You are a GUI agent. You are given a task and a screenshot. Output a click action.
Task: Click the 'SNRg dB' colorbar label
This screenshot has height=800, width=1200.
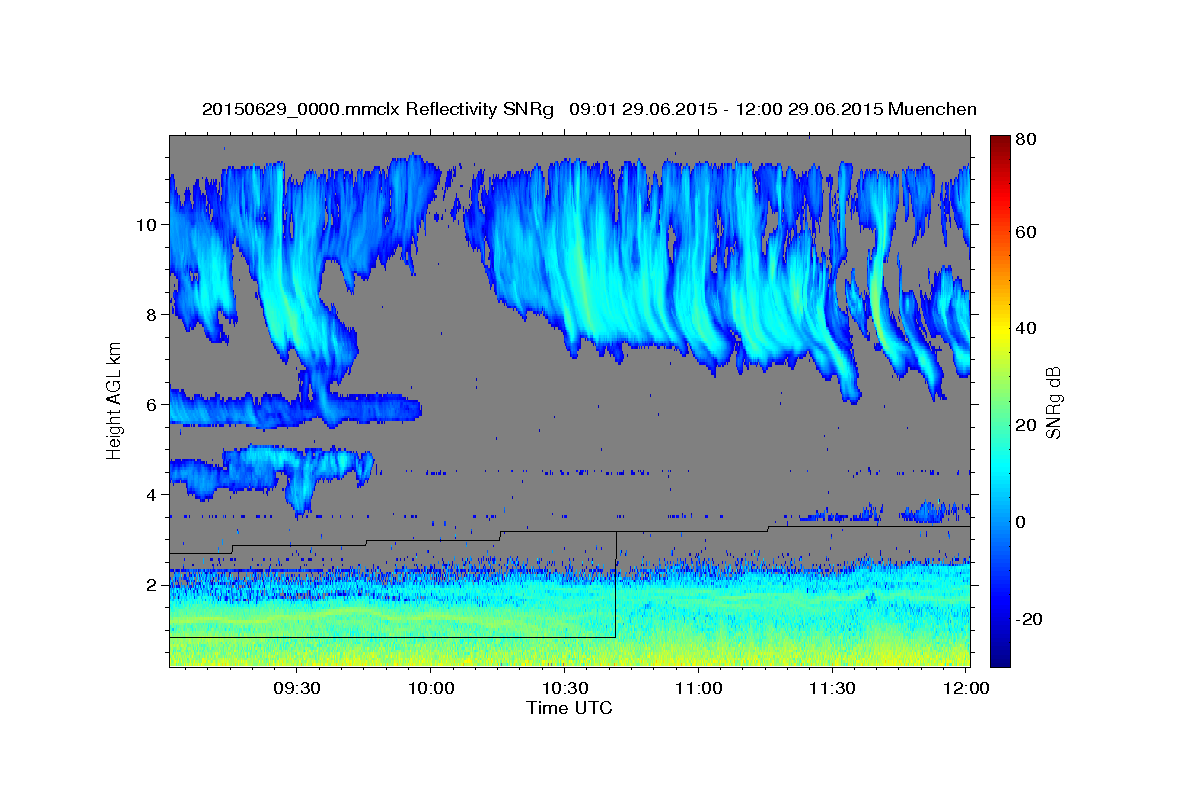[1053, 402]
